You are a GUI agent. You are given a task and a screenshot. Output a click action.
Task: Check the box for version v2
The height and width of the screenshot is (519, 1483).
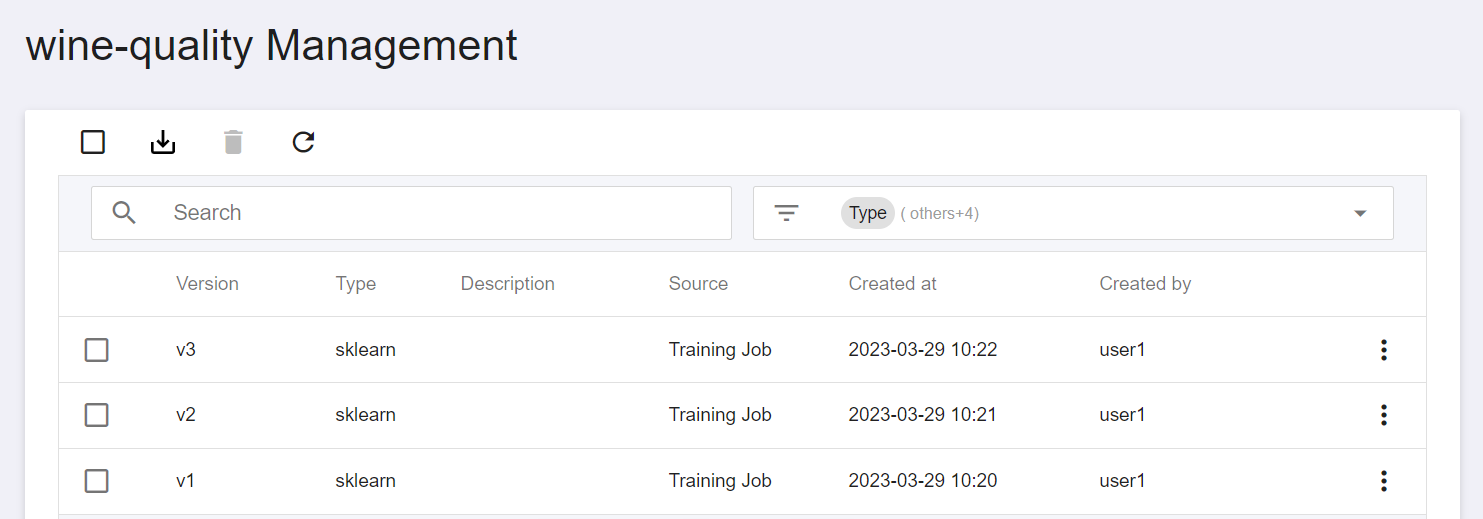point(96,415)
